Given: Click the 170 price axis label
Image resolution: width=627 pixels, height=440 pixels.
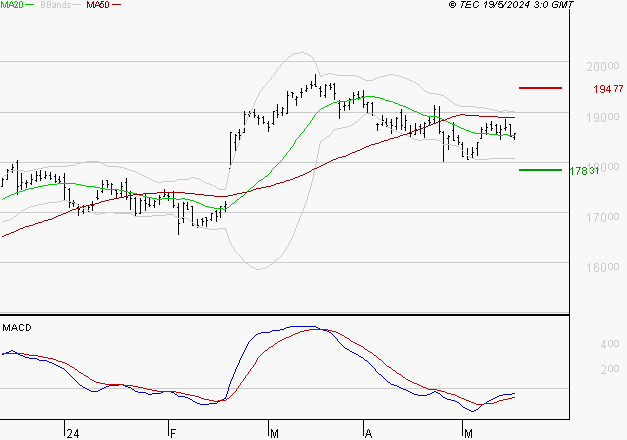Looking at the screenshot, I should [x=603, y=218].
